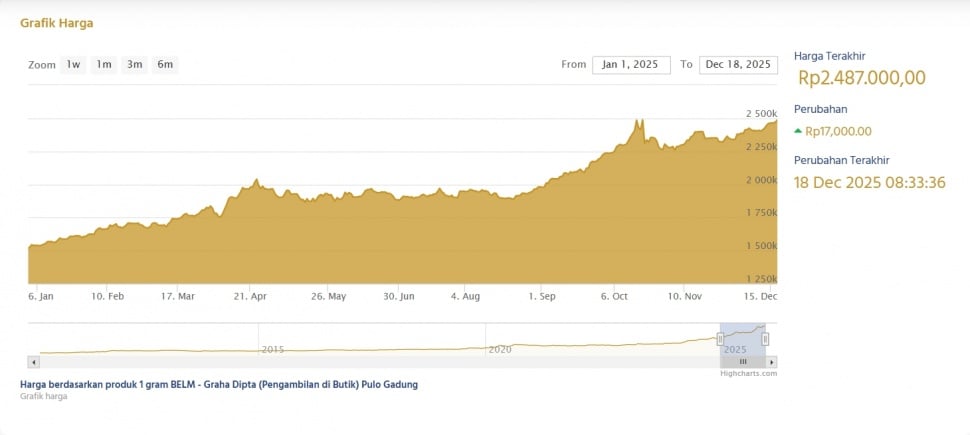Edit the To date field
The image size is (970, 435).
point(738,65)
